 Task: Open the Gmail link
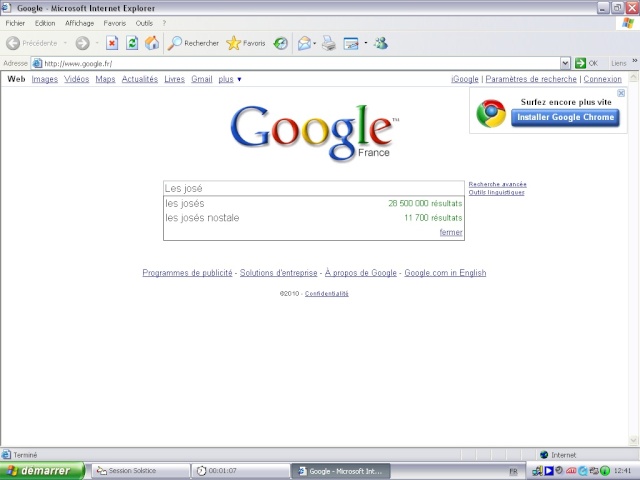click(202, 79)
